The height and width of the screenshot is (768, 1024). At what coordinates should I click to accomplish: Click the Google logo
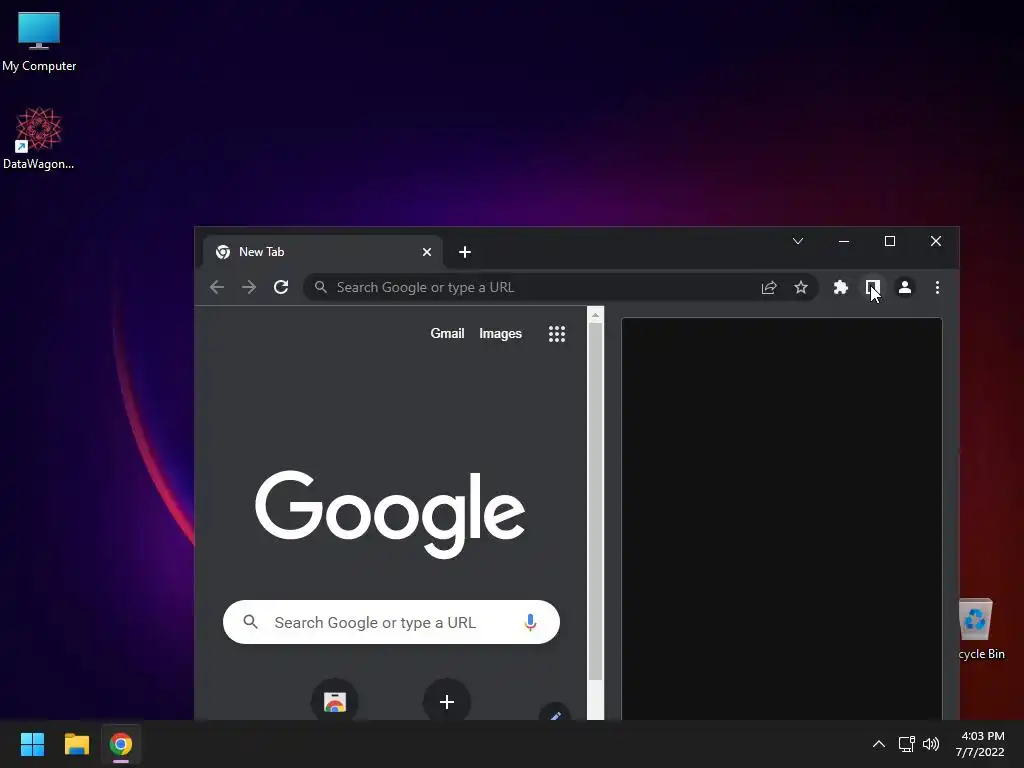[390, 514]
